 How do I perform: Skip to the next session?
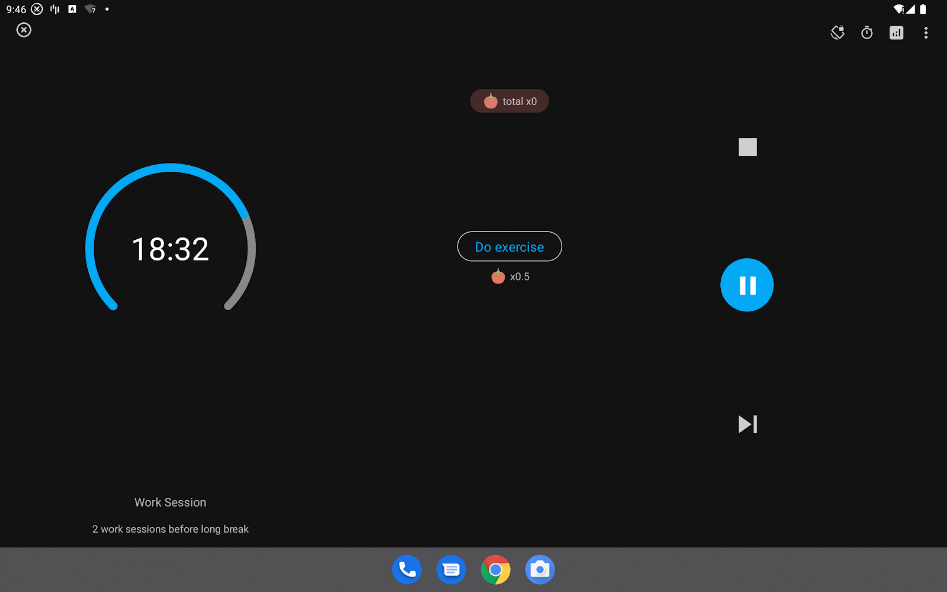747,424
